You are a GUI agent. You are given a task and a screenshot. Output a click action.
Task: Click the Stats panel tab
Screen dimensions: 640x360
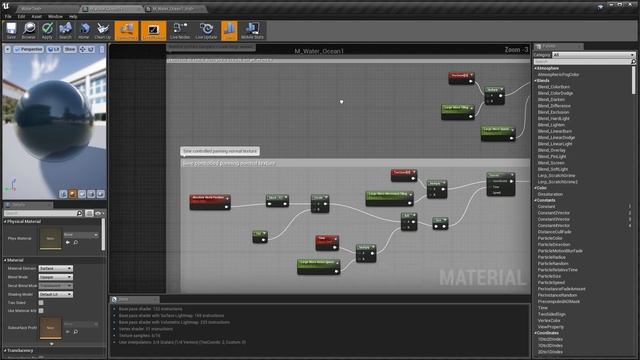(x=134, y=299)
